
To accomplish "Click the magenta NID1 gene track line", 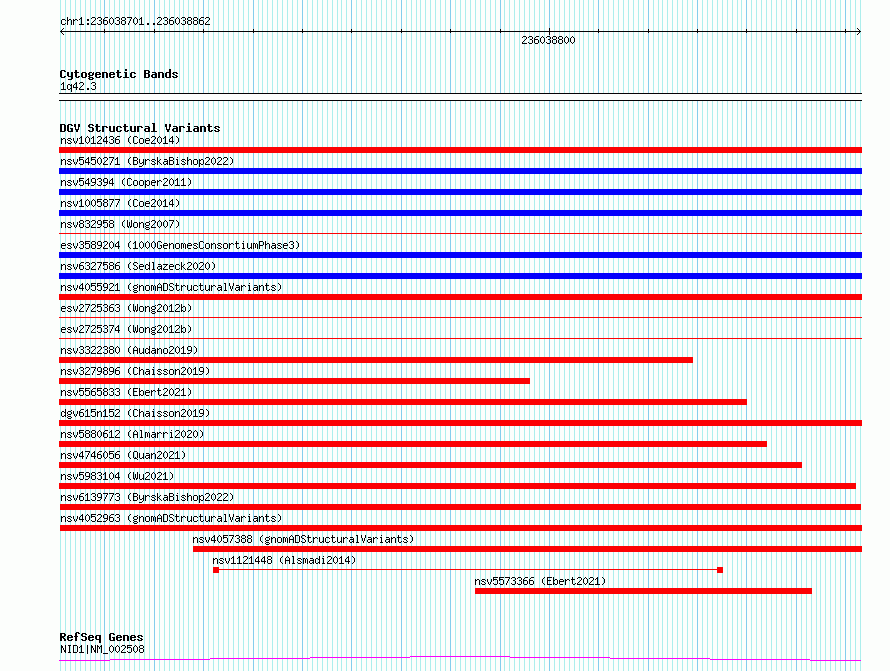I will tap(460, 659).
